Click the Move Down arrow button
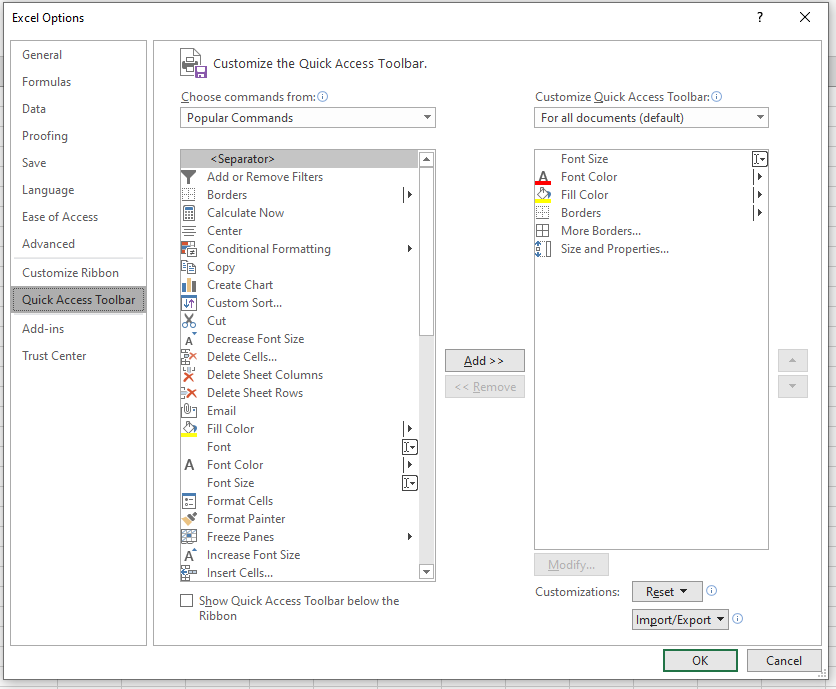 pos(792,387)
